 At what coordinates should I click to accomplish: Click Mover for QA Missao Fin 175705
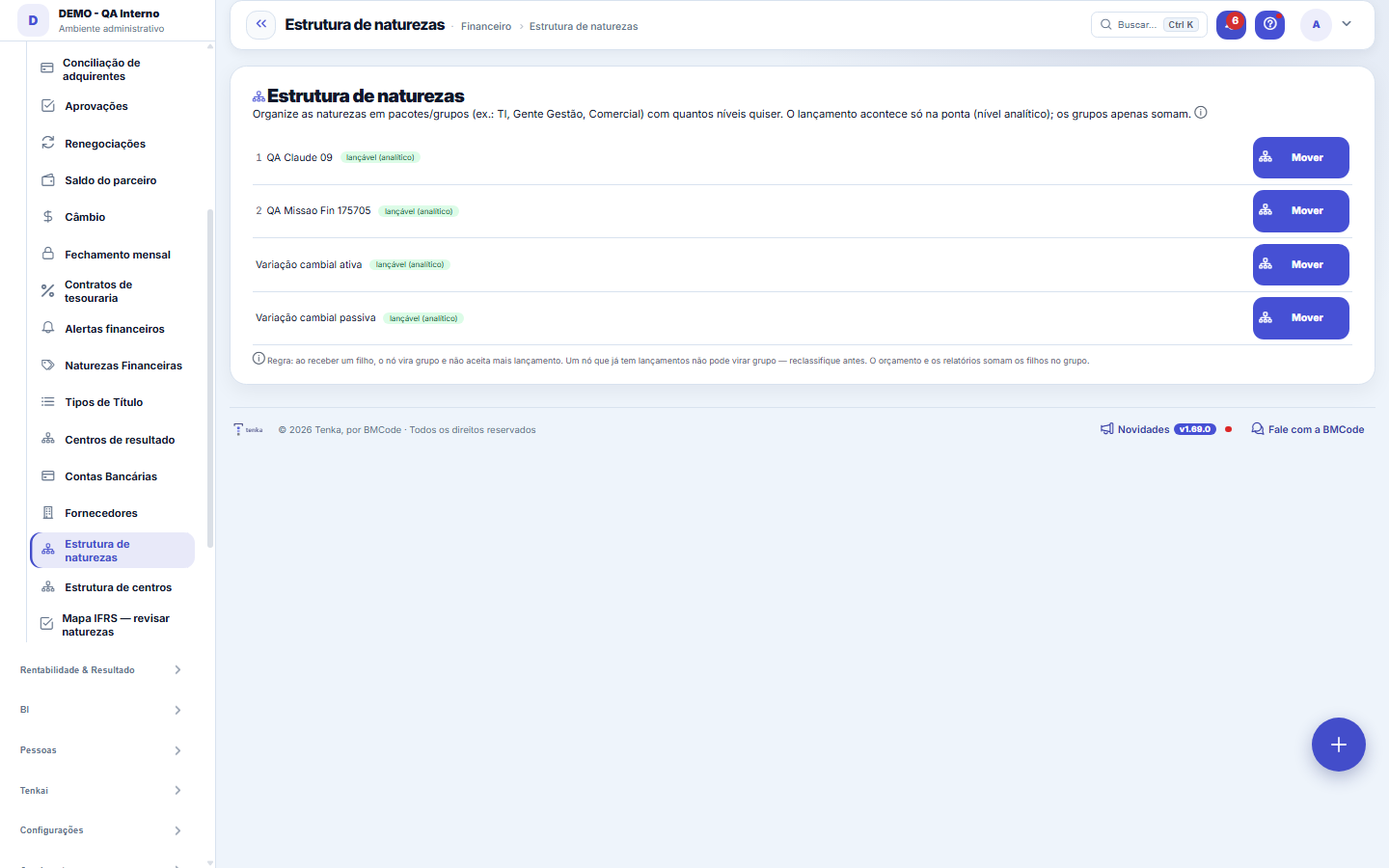pos(1300,210)
